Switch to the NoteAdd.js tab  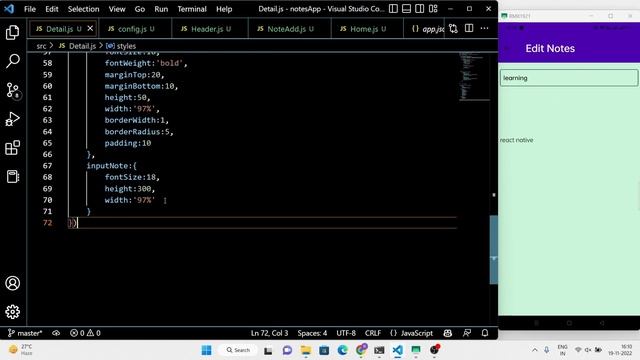point(289,29)
